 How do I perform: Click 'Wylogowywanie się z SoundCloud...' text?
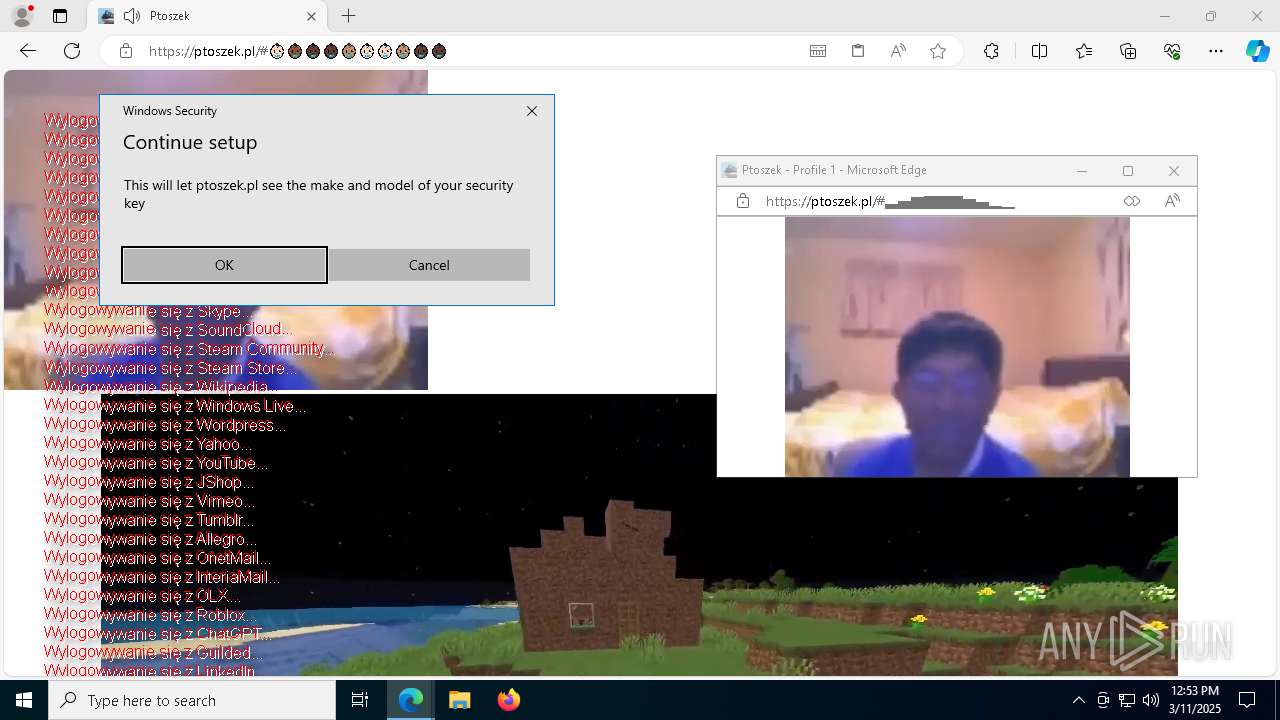pos(168,330)
